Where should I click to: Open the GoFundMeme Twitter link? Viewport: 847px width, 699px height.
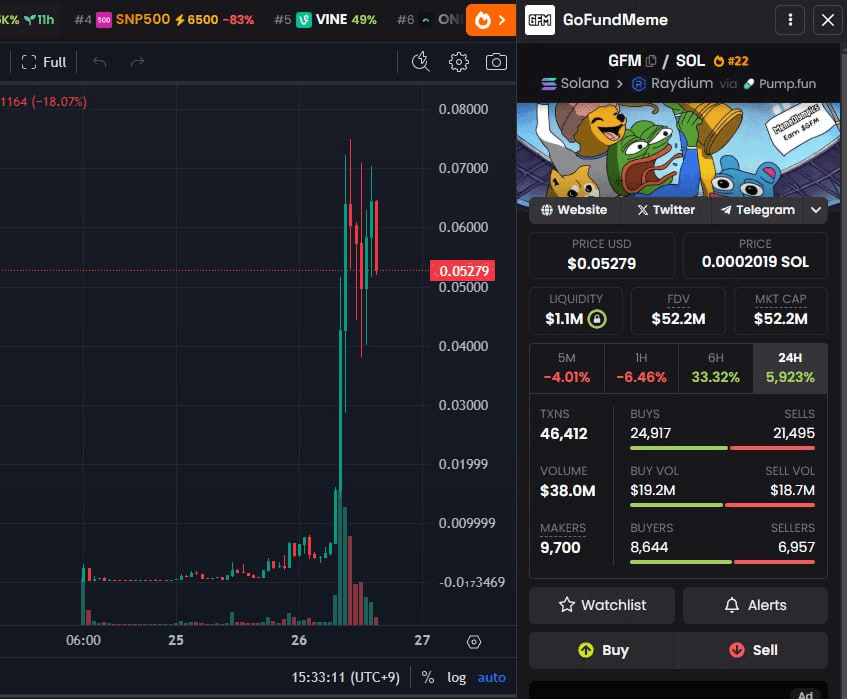click(666, 210)
